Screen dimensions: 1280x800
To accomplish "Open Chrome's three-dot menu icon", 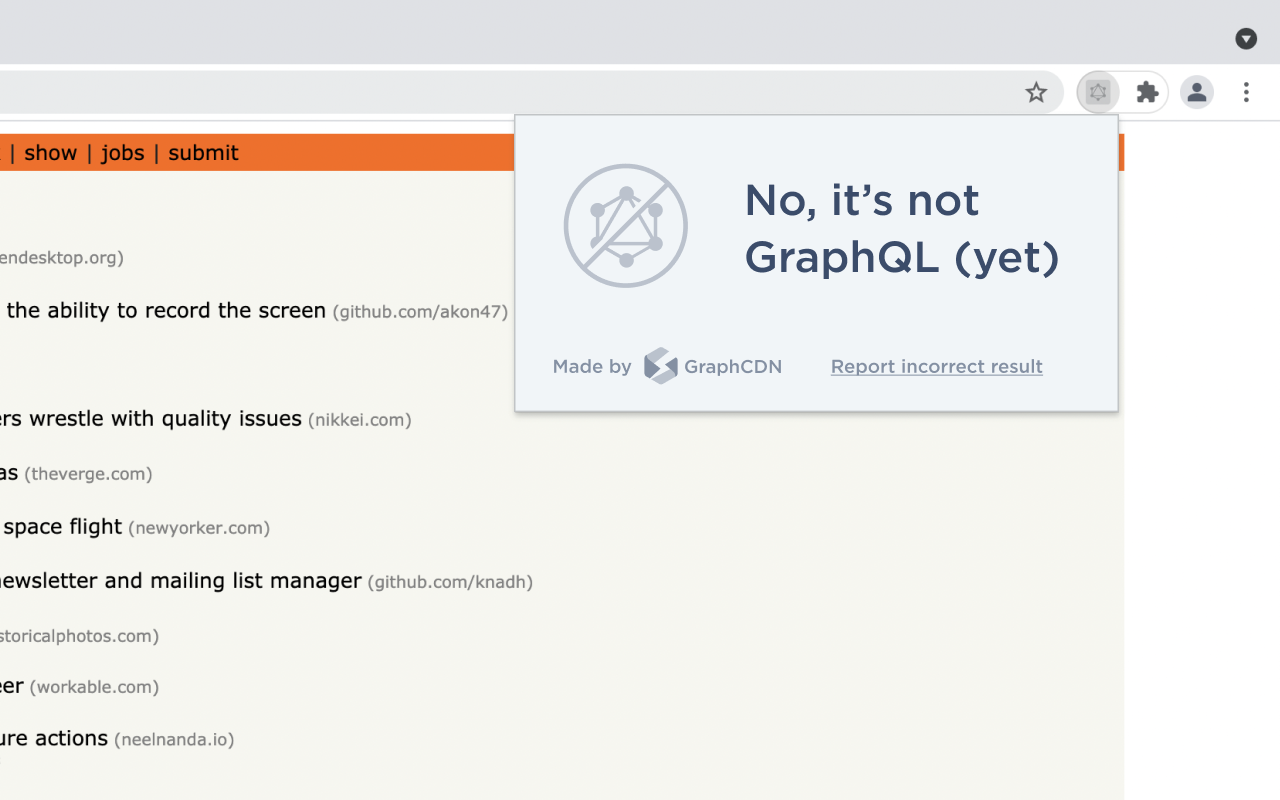I will pos(1246,92).
